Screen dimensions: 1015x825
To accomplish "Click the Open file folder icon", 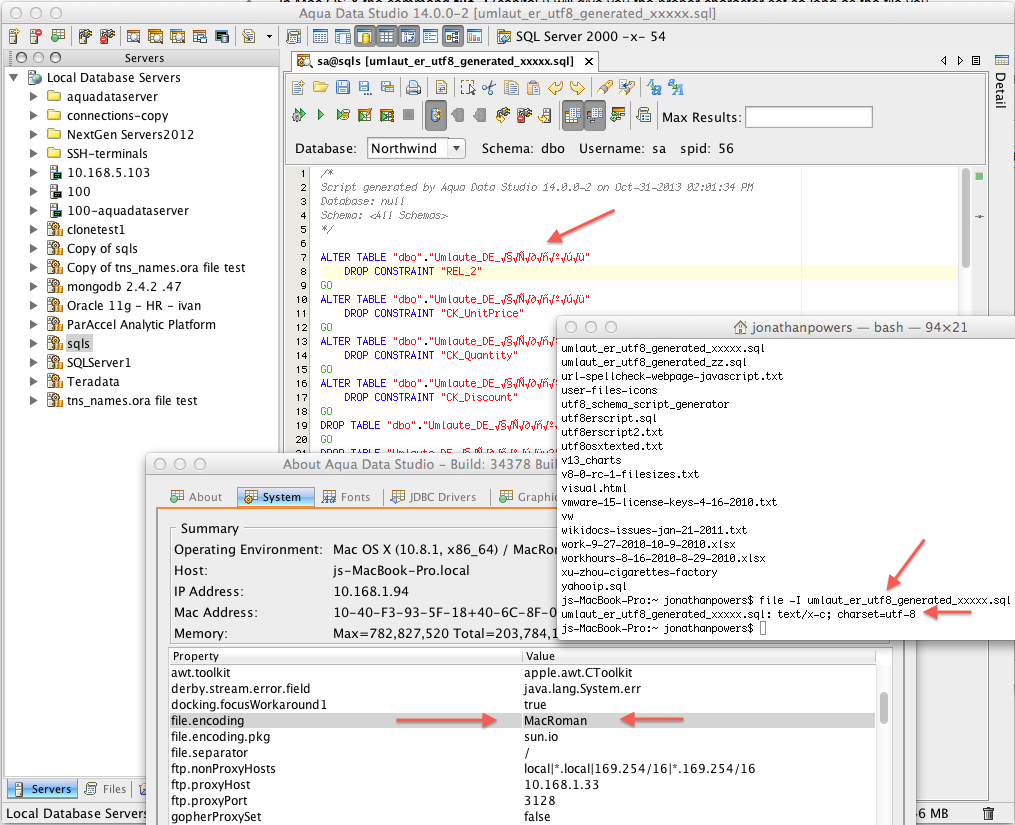I will pyautogui.click(x=320, y=87).
